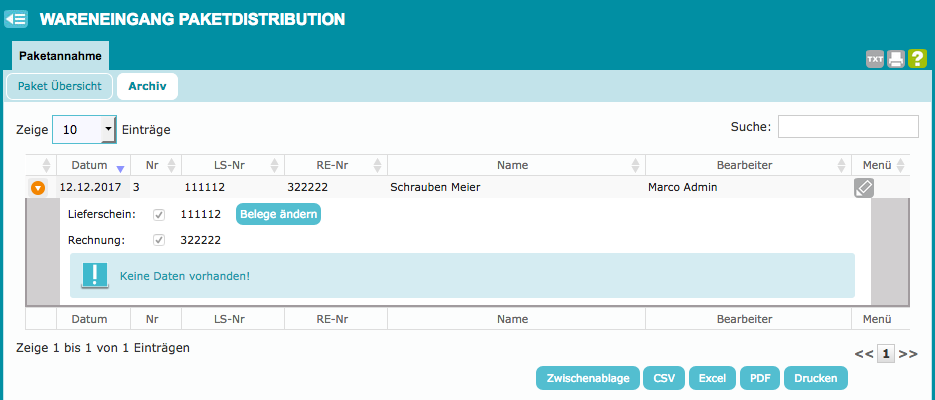Image resolution: width=935 pixels, height=400 pixels.
Task: Click the back menu icon in header
Action: [x=16, y=18]
